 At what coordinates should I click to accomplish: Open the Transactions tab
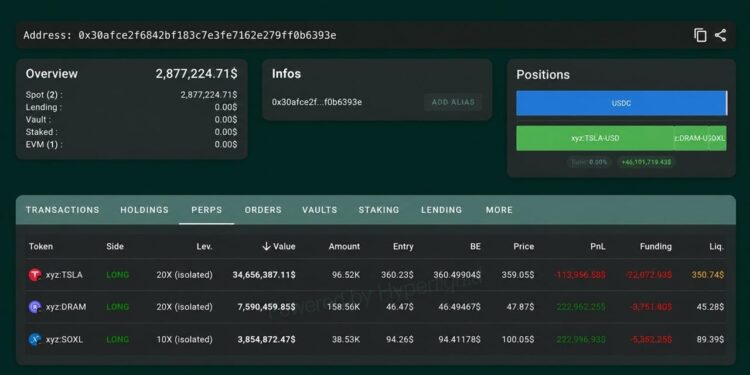click(63, 210)
